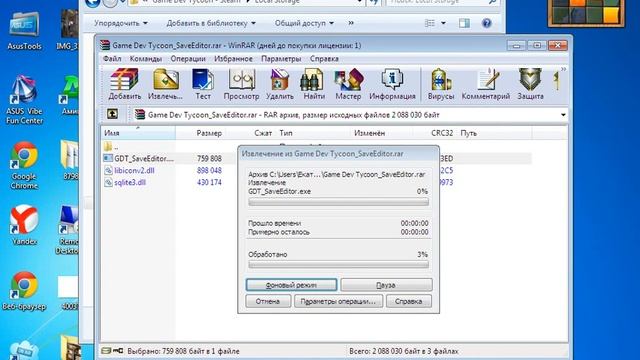Launch the Мастер (Wizard) tool
The image size is (640, 360).
[348, 84]
